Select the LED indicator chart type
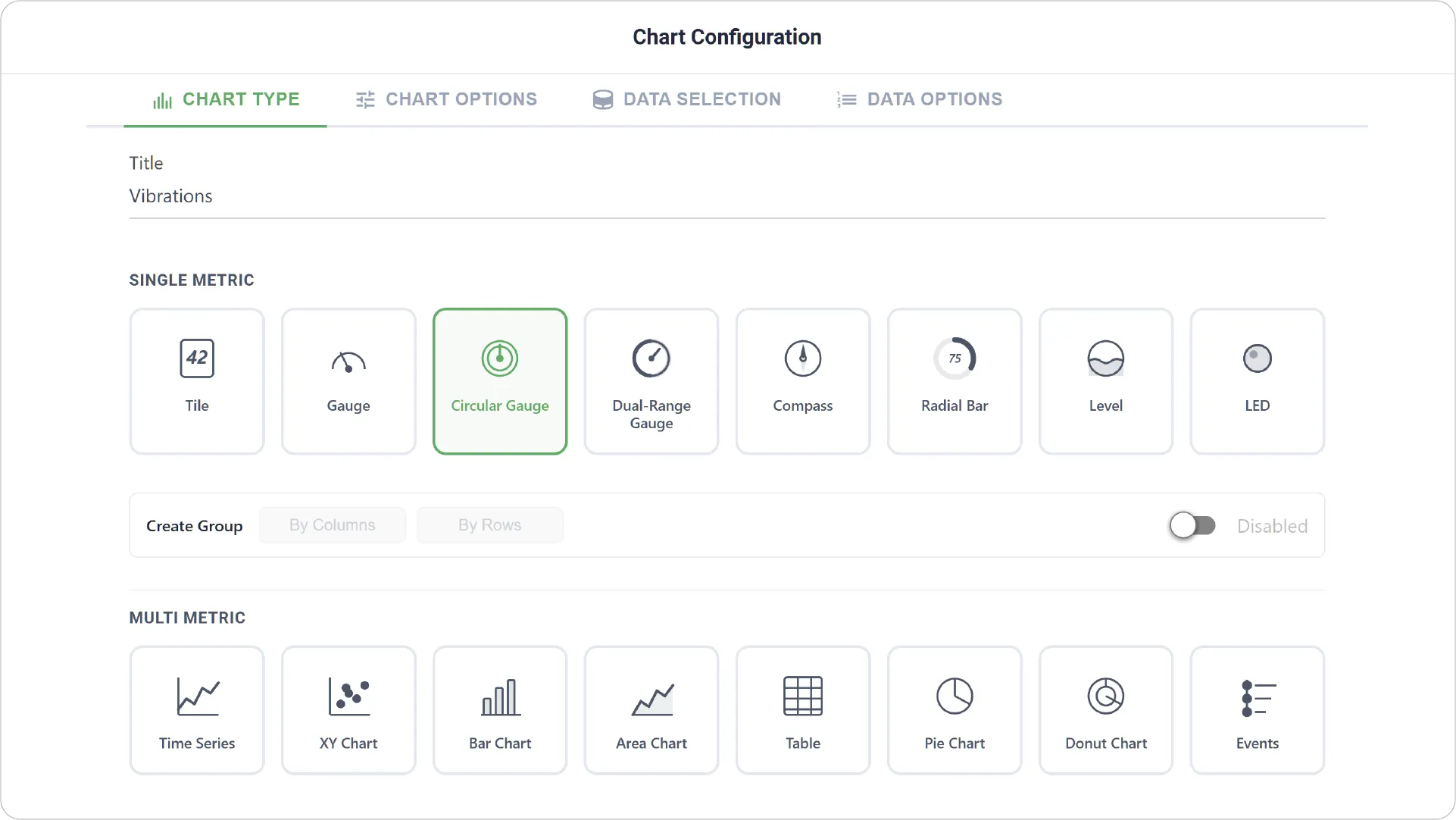The height and width of the screenshot is (820, 1456). click(x=1258, y=381)
